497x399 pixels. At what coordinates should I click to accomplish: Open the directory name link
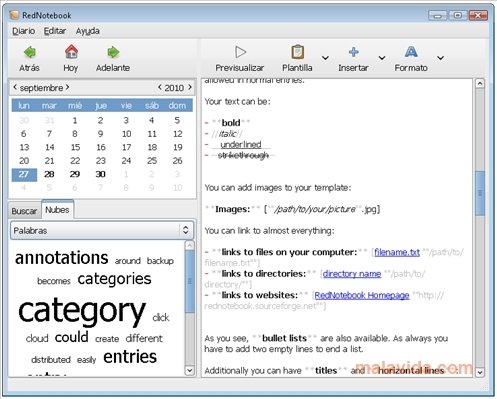click(x=352, y=274)
